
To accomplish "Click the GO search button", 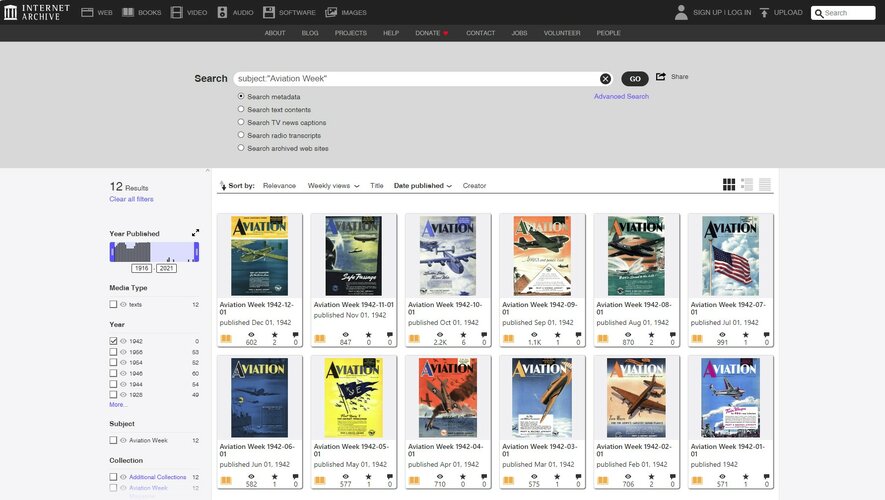I will (635, 78).
